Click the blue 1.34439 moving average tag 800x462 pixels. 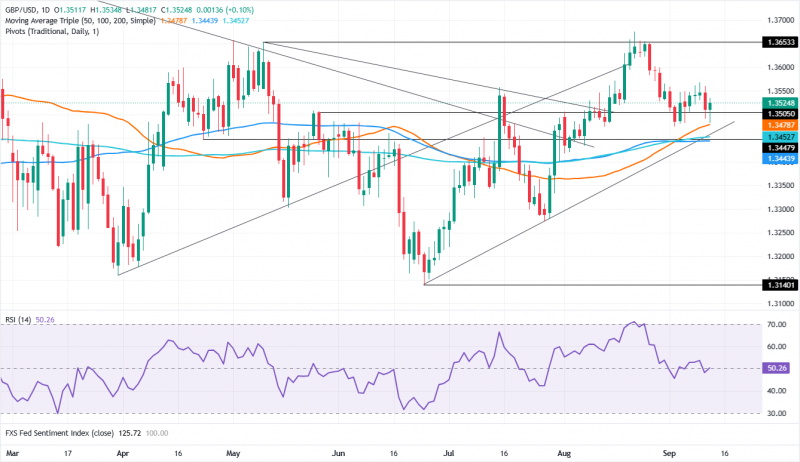coord(779,159)
